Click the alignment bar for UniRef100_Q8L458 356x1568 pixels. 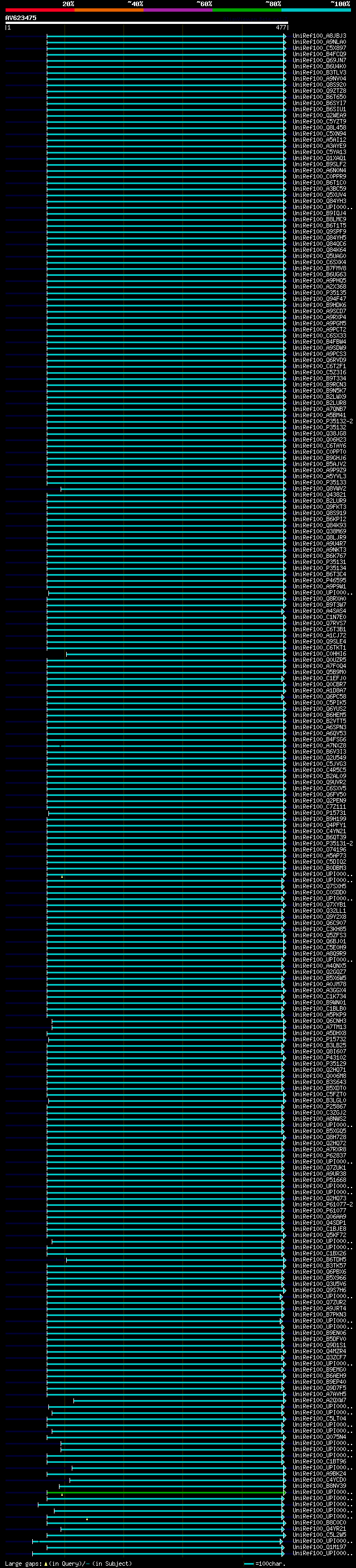point(166,128)
